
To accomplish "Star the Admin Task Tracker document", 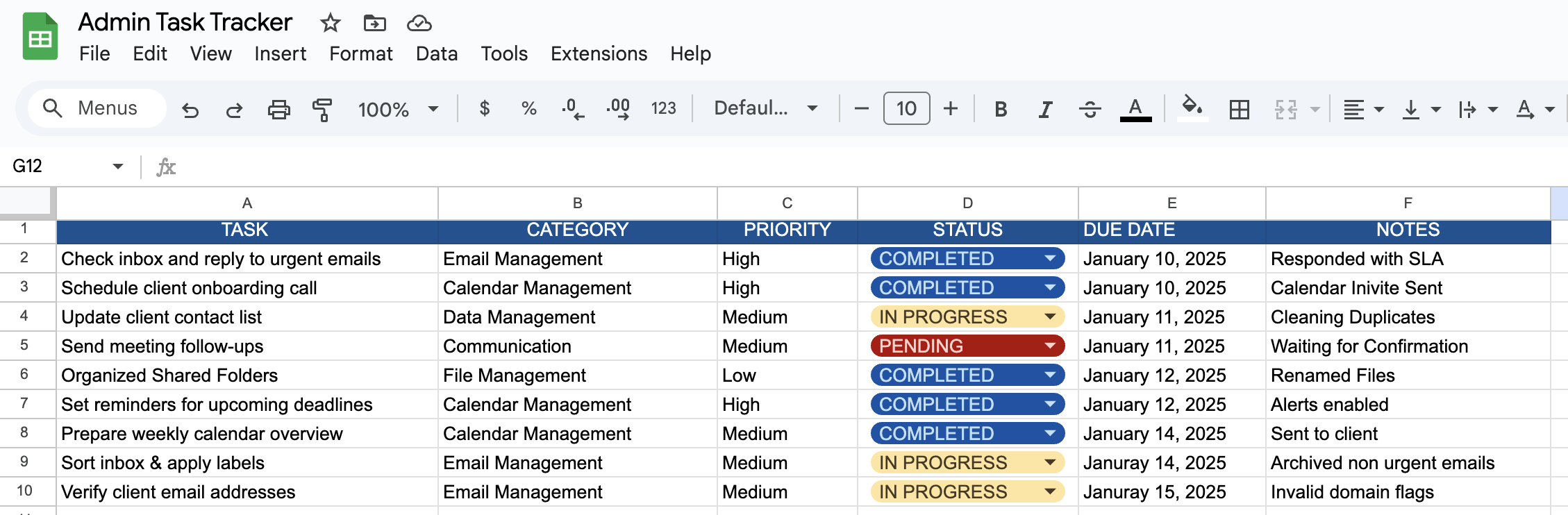I will point(330,24).
